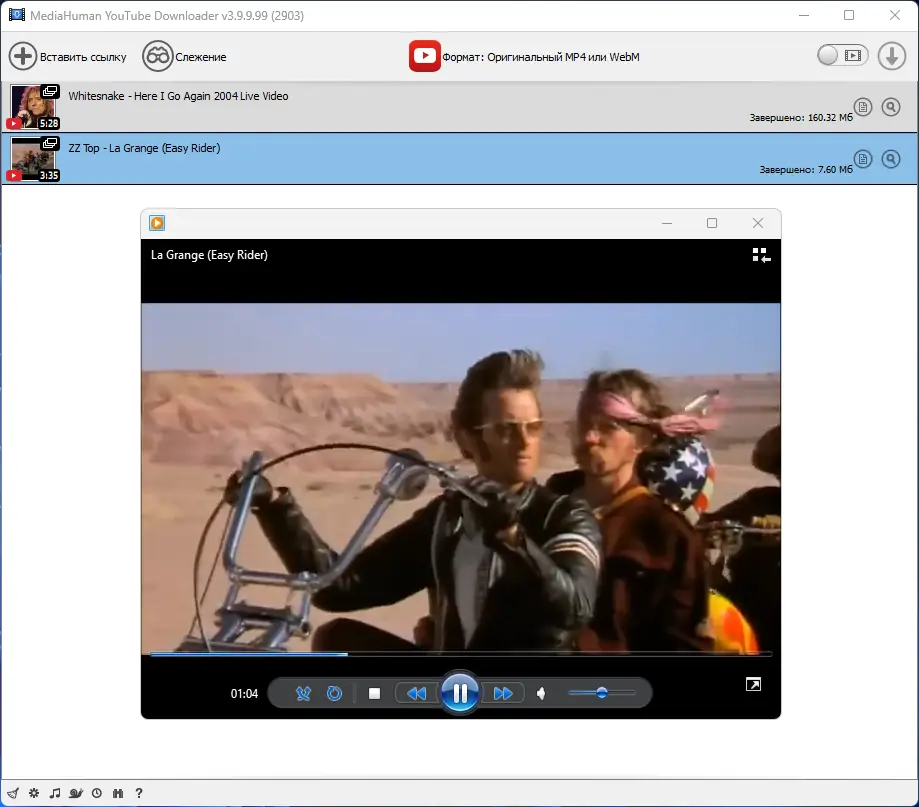
Task: Mute the media player volume
Action: (541, 693)
